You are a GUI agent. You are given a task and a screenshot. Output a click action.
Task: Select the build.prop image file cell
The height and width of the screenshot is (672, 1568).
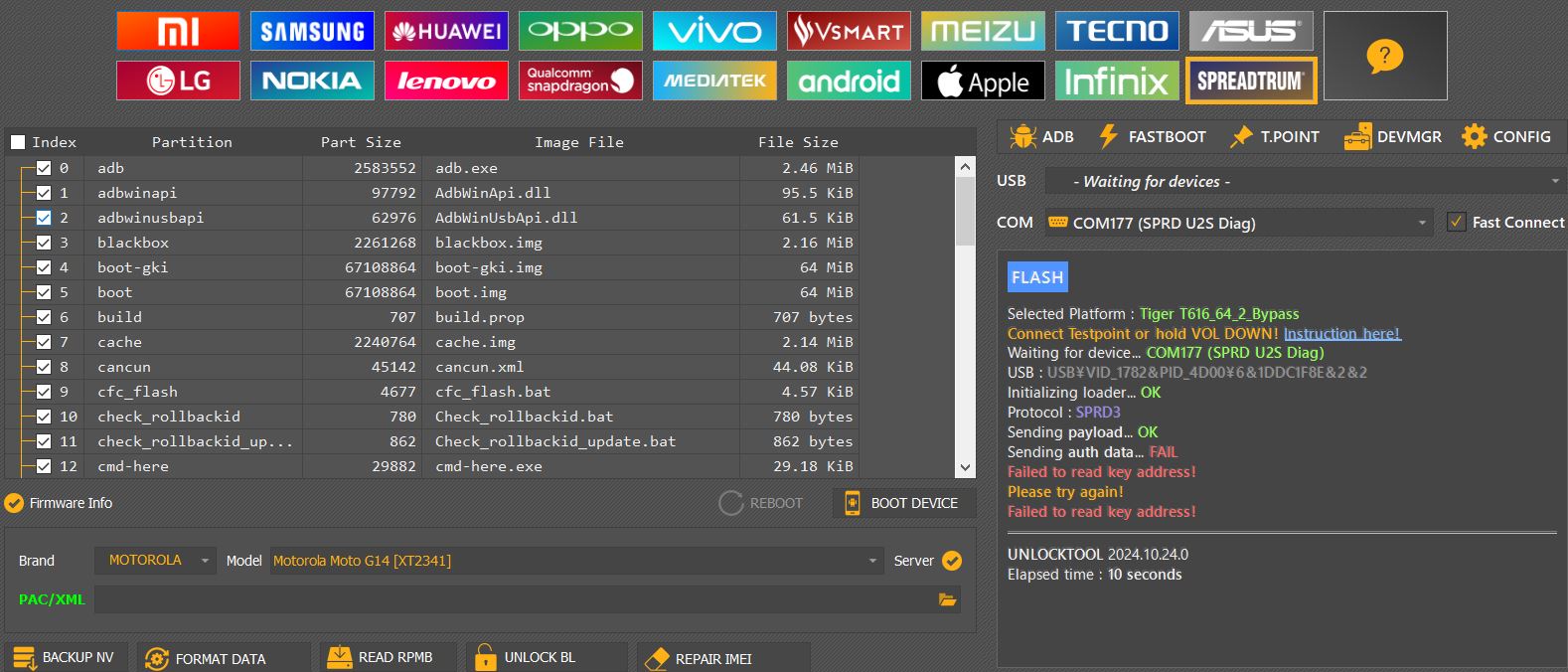tap(580, 317)
